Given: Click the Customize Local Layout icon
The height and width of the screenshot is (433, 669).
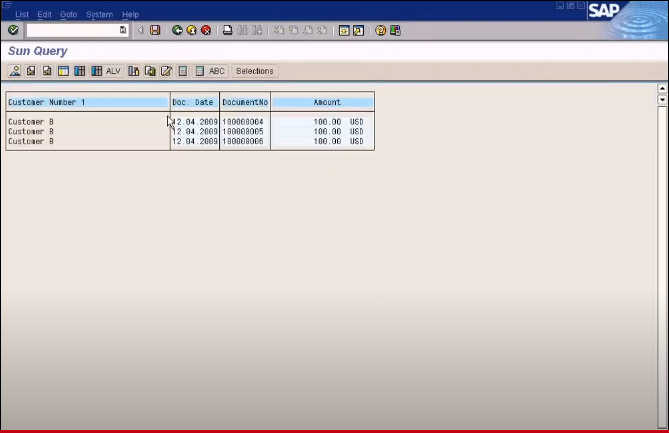Looking at the screenshot, I should click(x=395, y=30).
